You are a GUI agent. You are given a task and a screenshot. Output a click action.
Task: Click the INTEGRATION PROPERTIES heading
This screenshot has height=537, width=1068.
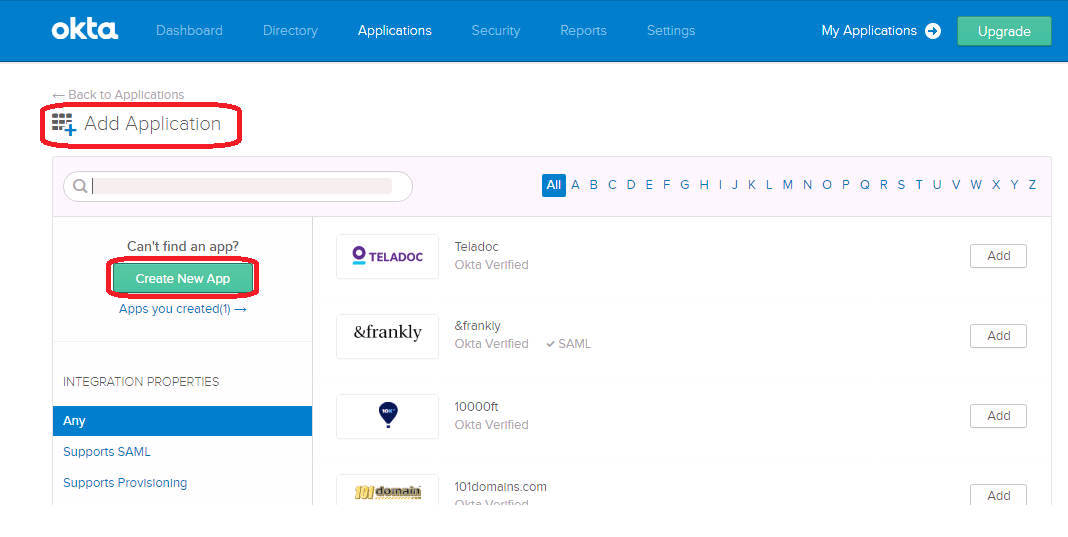[x=141, y=382]
